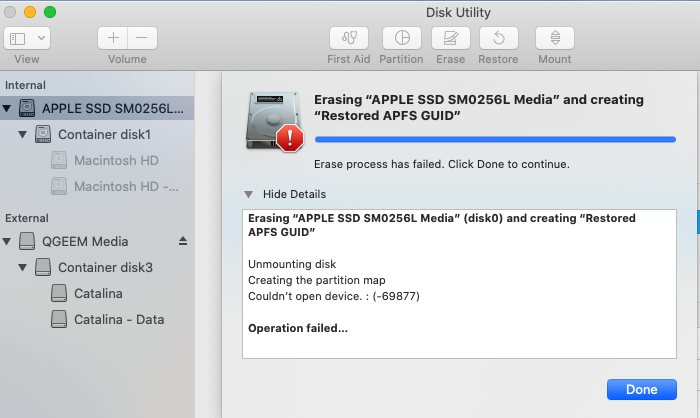
Task: Click the 'Erase process has failed' message
Action: pos(442,164)
